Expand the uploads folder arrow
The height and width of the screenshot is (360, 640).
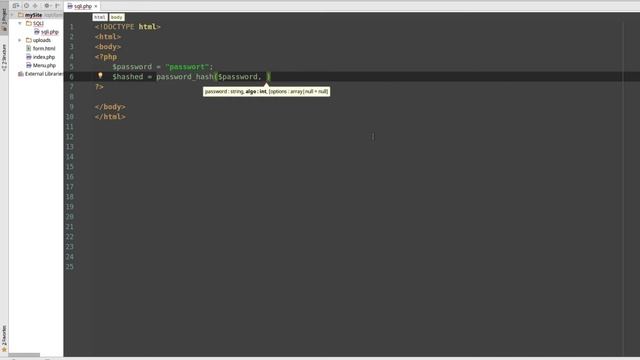point(20,40)
